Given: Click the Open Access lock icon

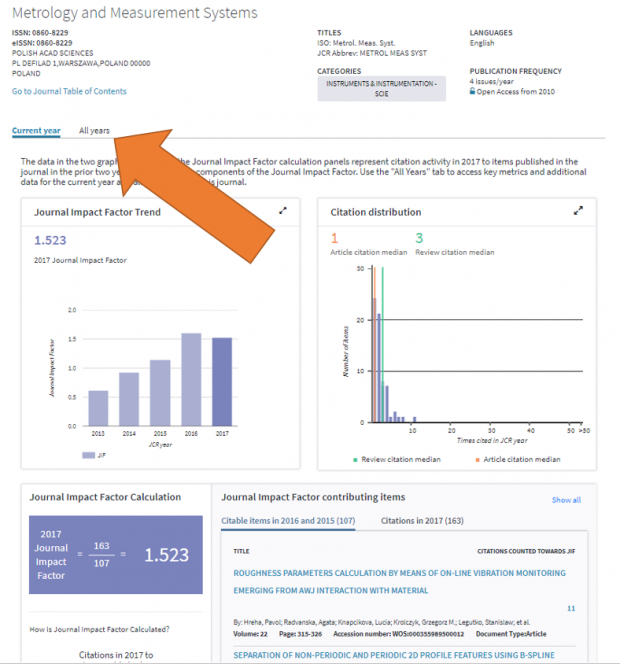Looking at the screenshot, I should (x=473, y=91).
